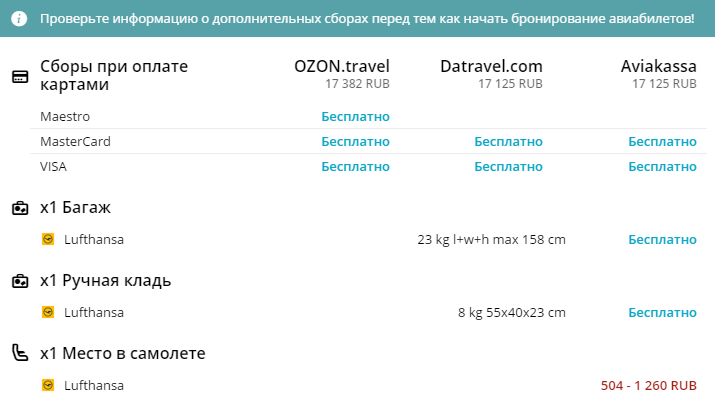Click the airplane seat icon
715x410 pixels.
coord(19,353)
